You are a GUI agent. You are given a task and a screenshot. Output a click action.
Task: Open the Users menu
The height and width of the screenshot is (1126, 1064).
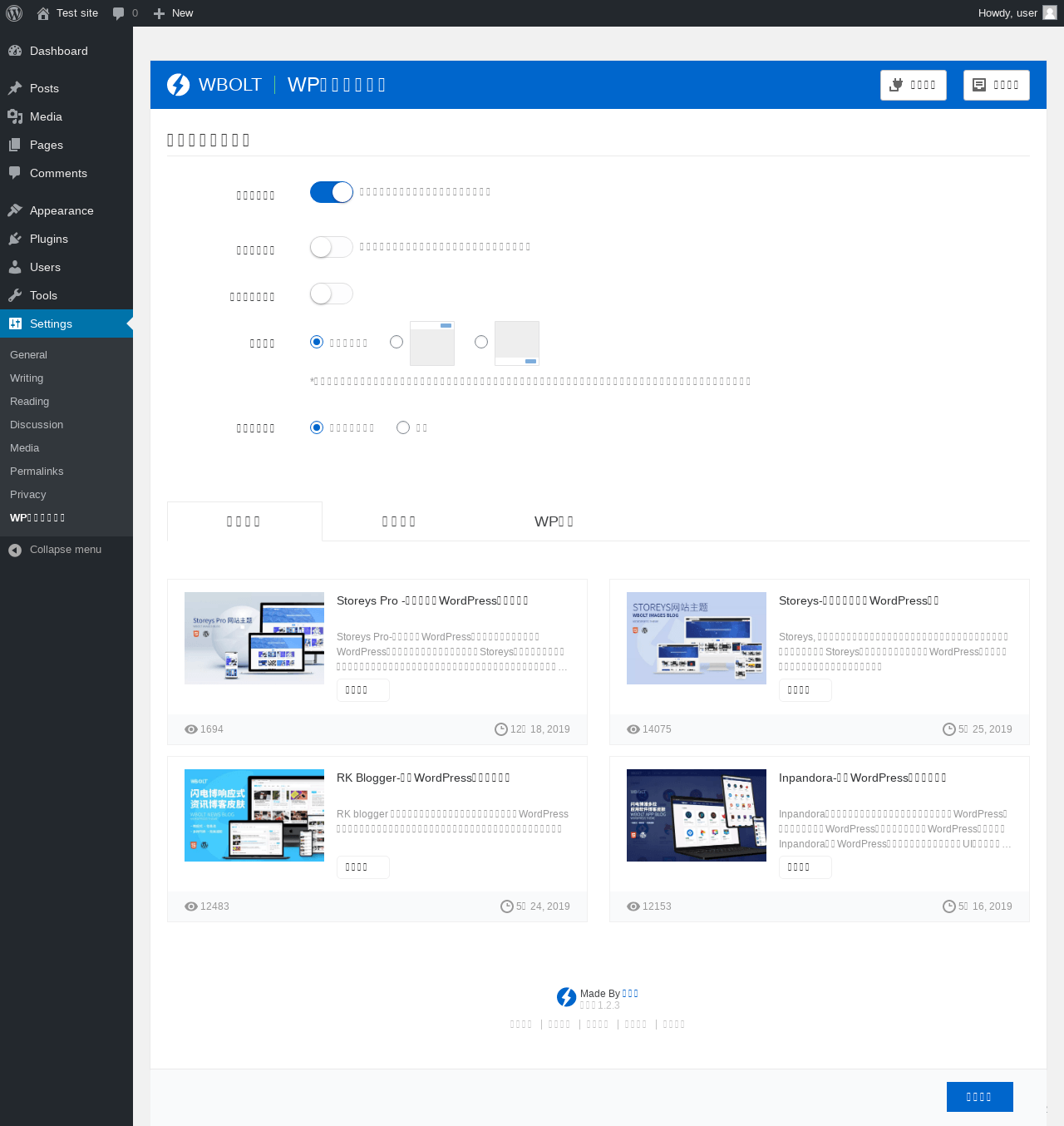66,267
